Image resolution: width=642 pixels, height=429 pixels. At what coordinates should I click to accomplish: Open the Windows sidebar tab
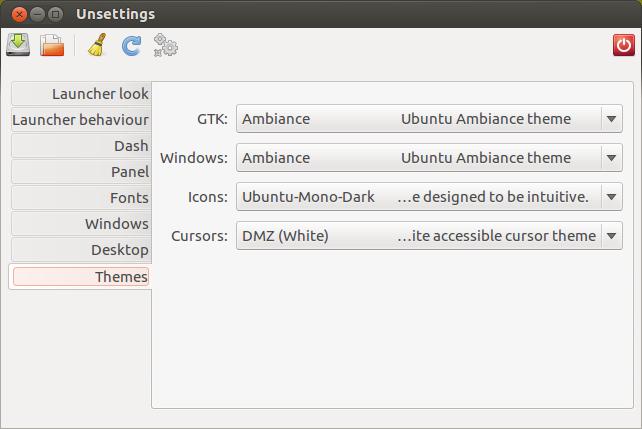(x=81, y=224)
